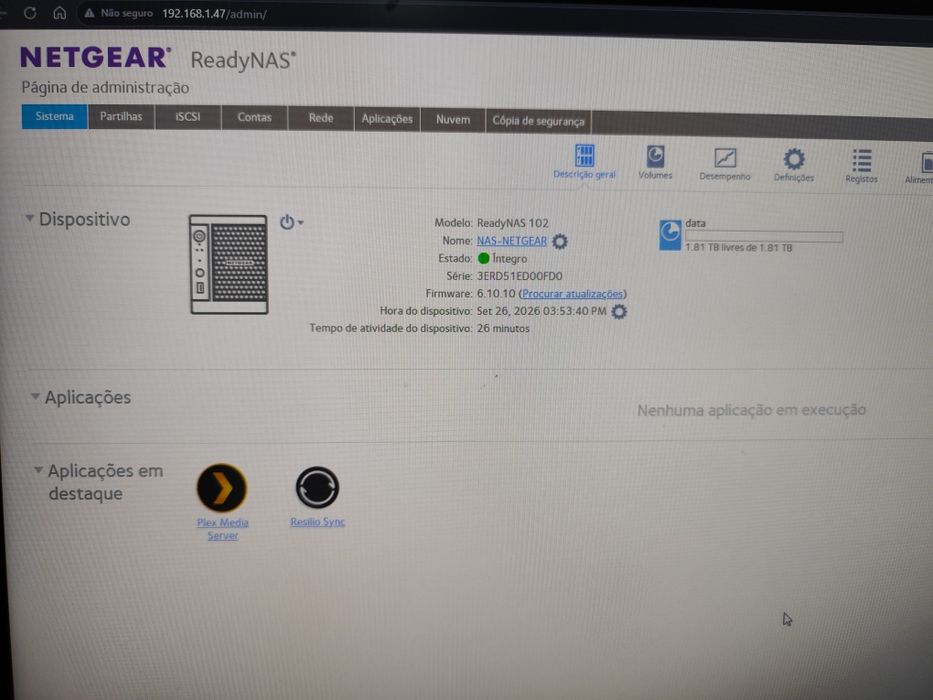Open the Registos logs icon
Image resolution: width=933 pixels, height=700 pixels.
862,161
